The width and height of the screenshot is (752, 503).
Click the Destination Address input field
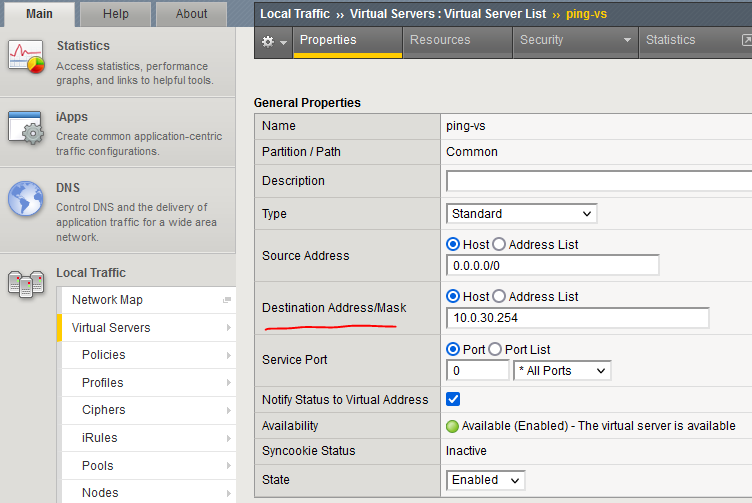coord(577,318)
